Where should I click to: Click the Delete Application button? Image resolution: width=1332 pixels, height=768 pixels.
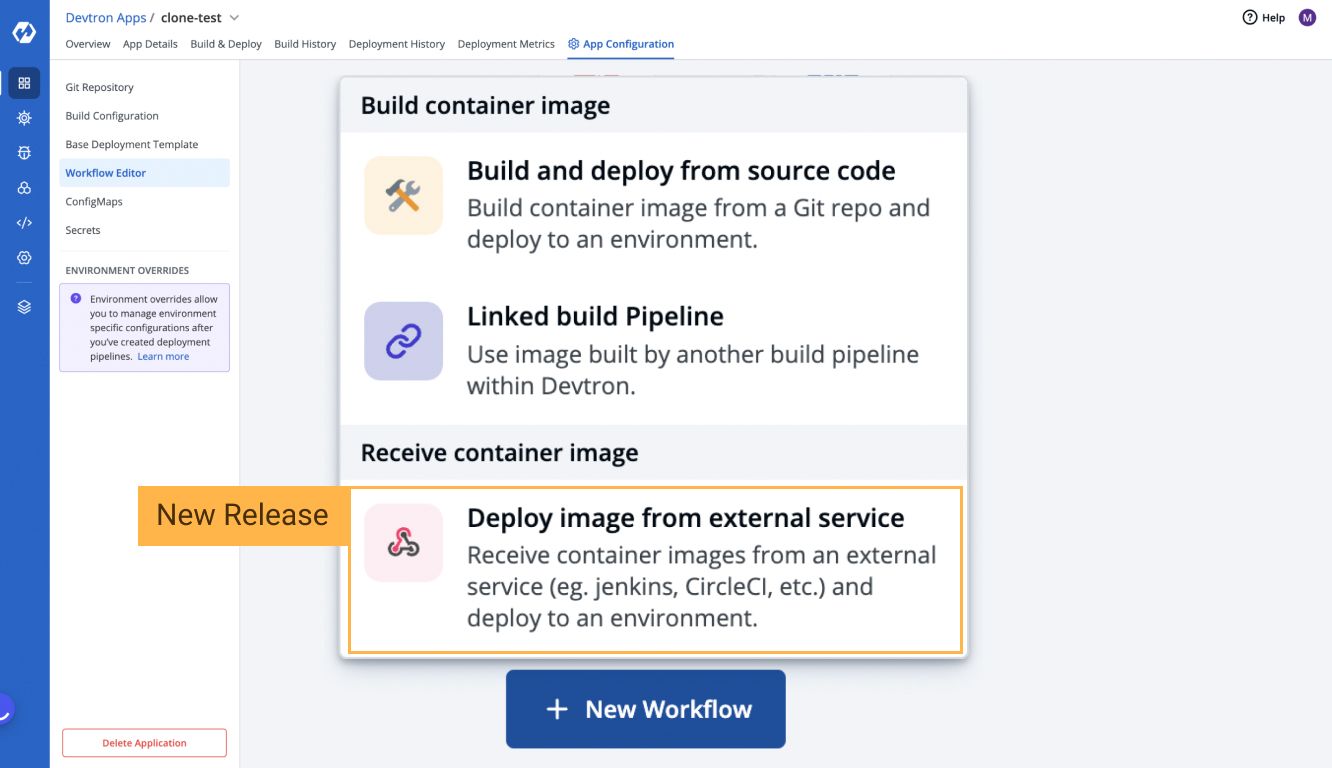coord(144,743)
